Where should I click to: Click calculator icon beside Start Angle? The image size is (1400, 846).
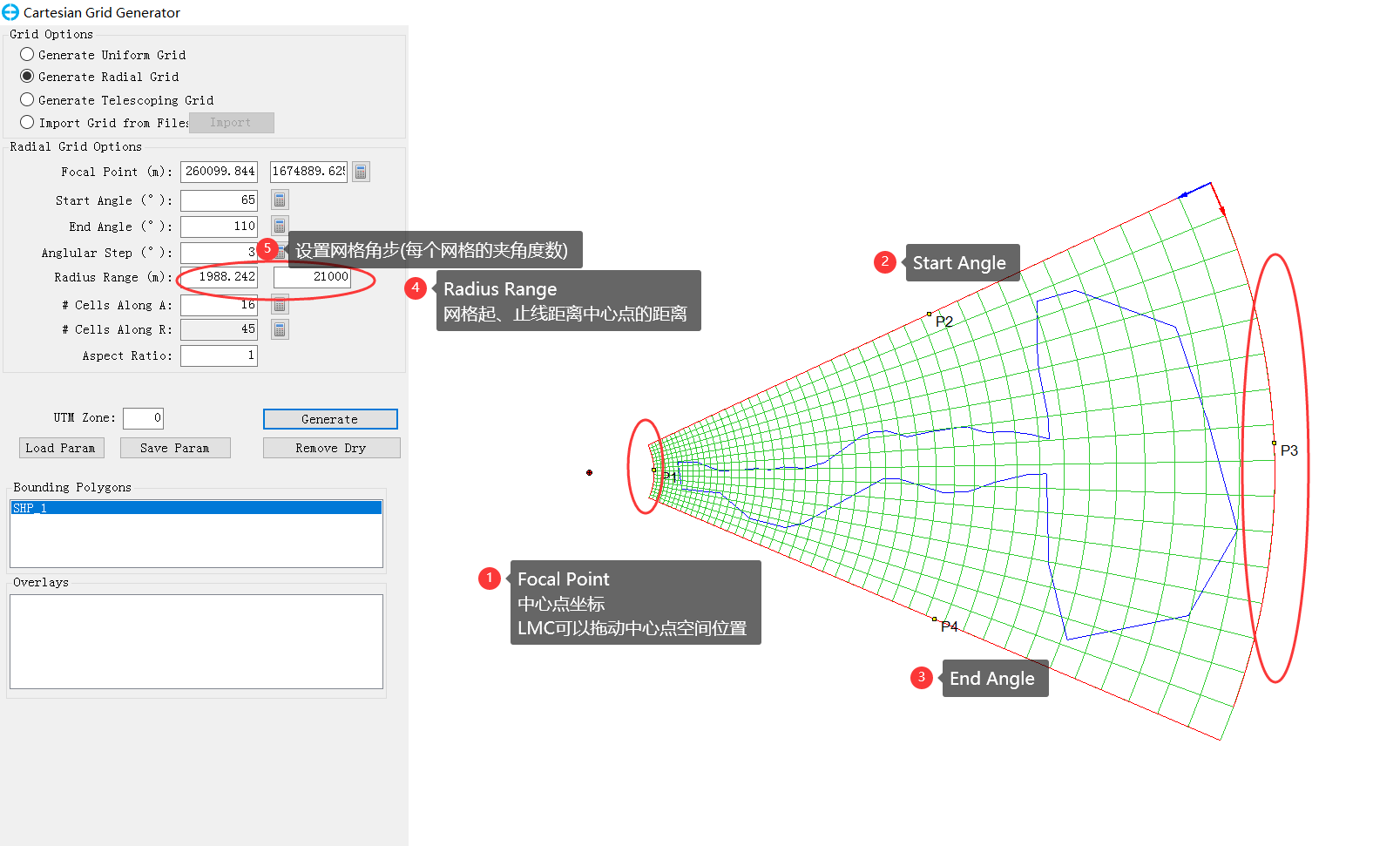(280, 200)
